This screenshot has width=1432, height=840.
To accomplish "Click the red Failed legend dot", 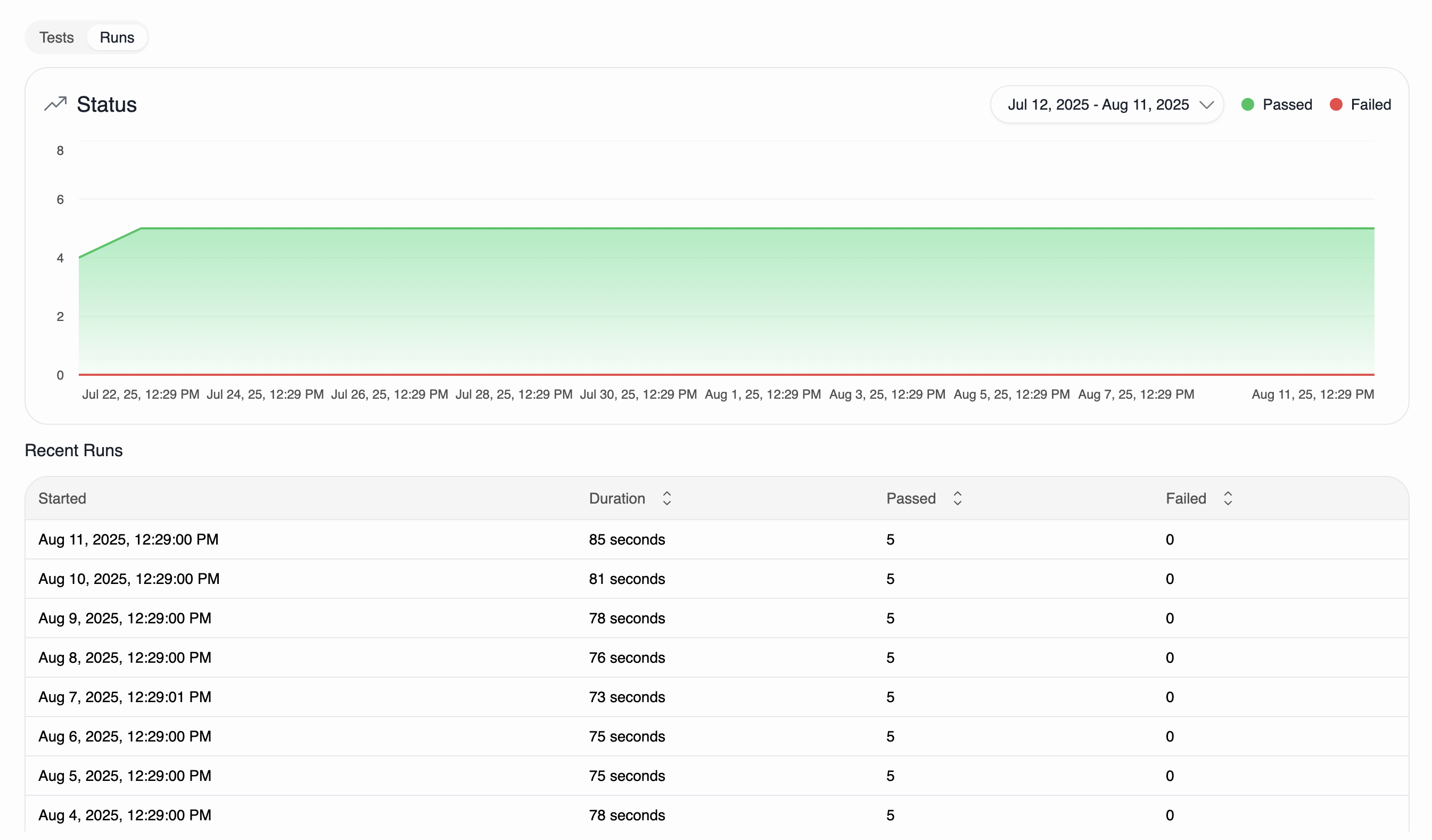I will tap(1336, 104).
